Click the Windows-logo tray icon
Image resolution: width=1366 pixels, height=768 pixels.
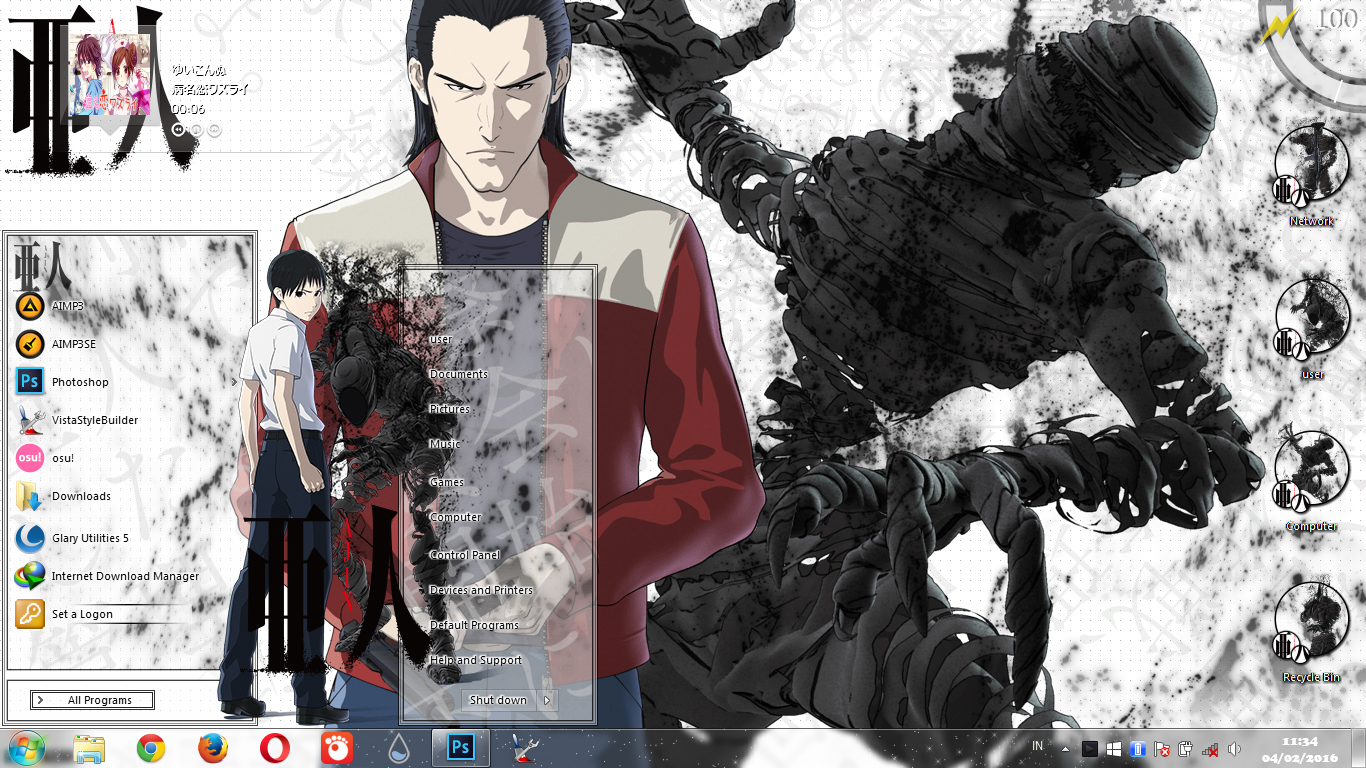click(x=1113, y=748)
